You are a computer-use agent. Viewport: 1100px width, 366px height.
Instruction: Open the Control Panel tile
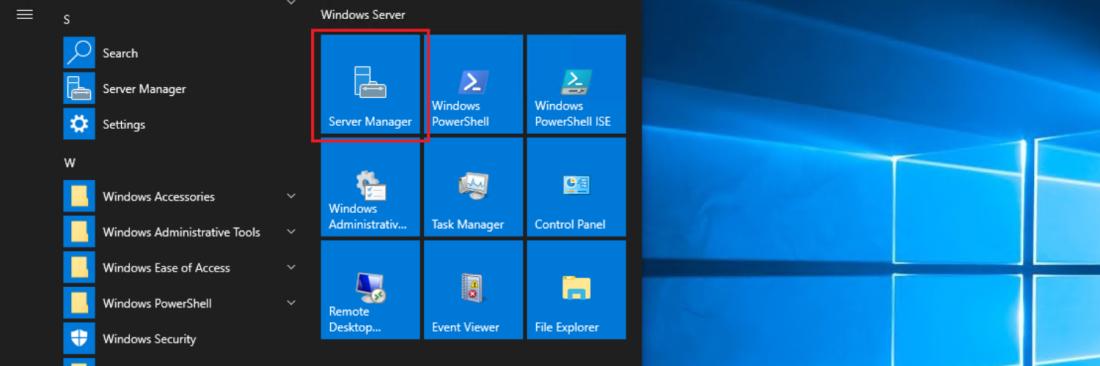(x=577, y=187)
